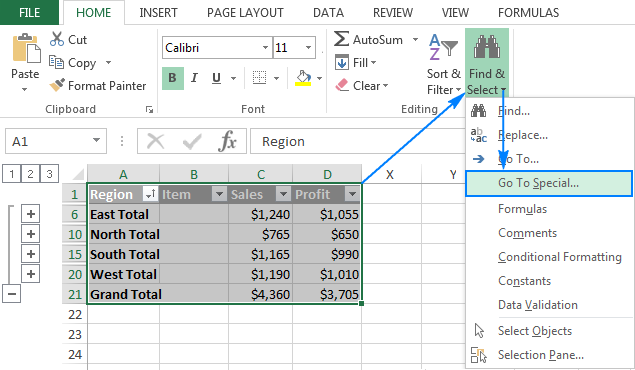Select Go To Special... option
This screenshot has width=635, height=370.
pyautogui.click(x=549, y=183)
